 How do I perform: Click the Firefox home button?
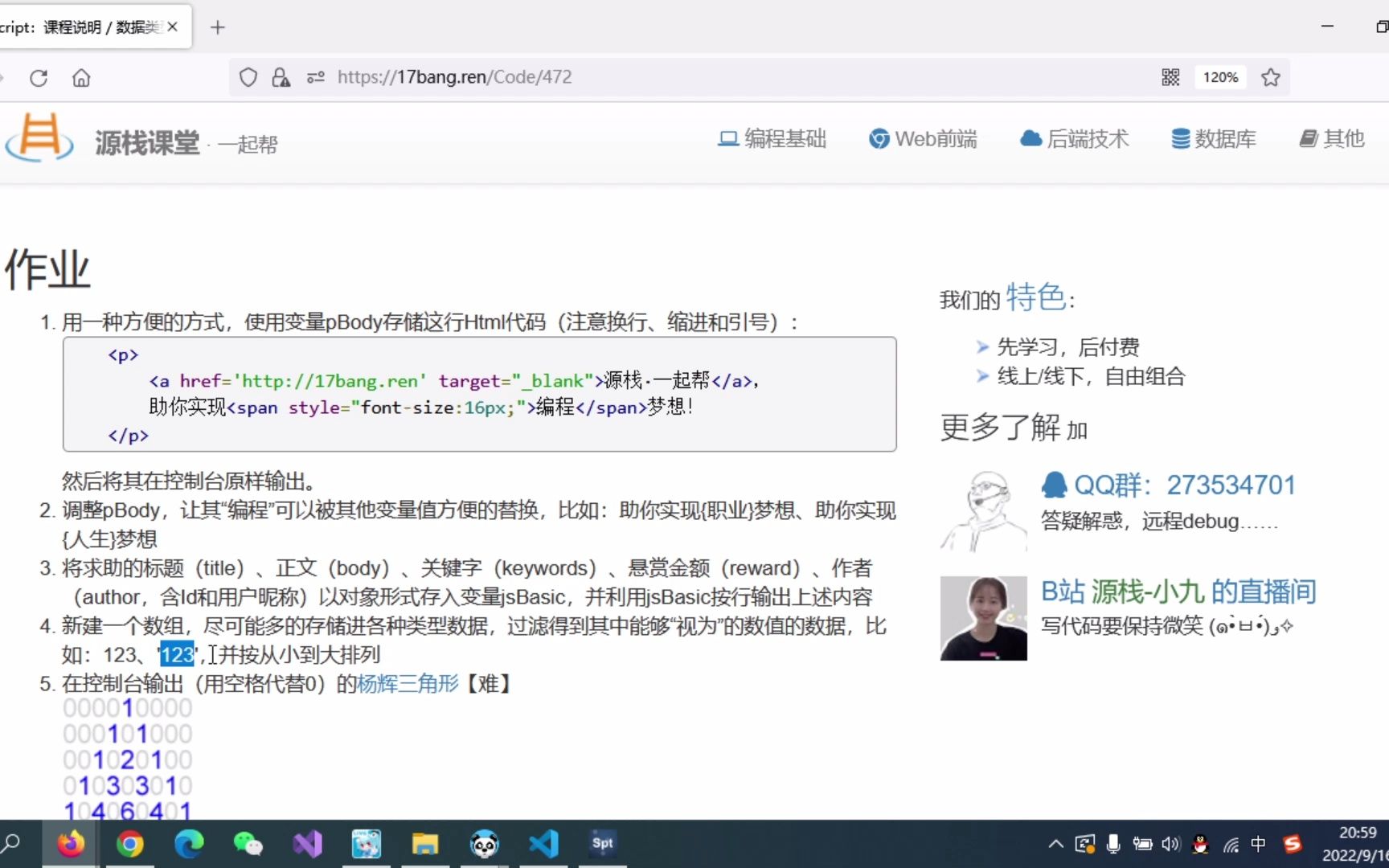point(80,77)
